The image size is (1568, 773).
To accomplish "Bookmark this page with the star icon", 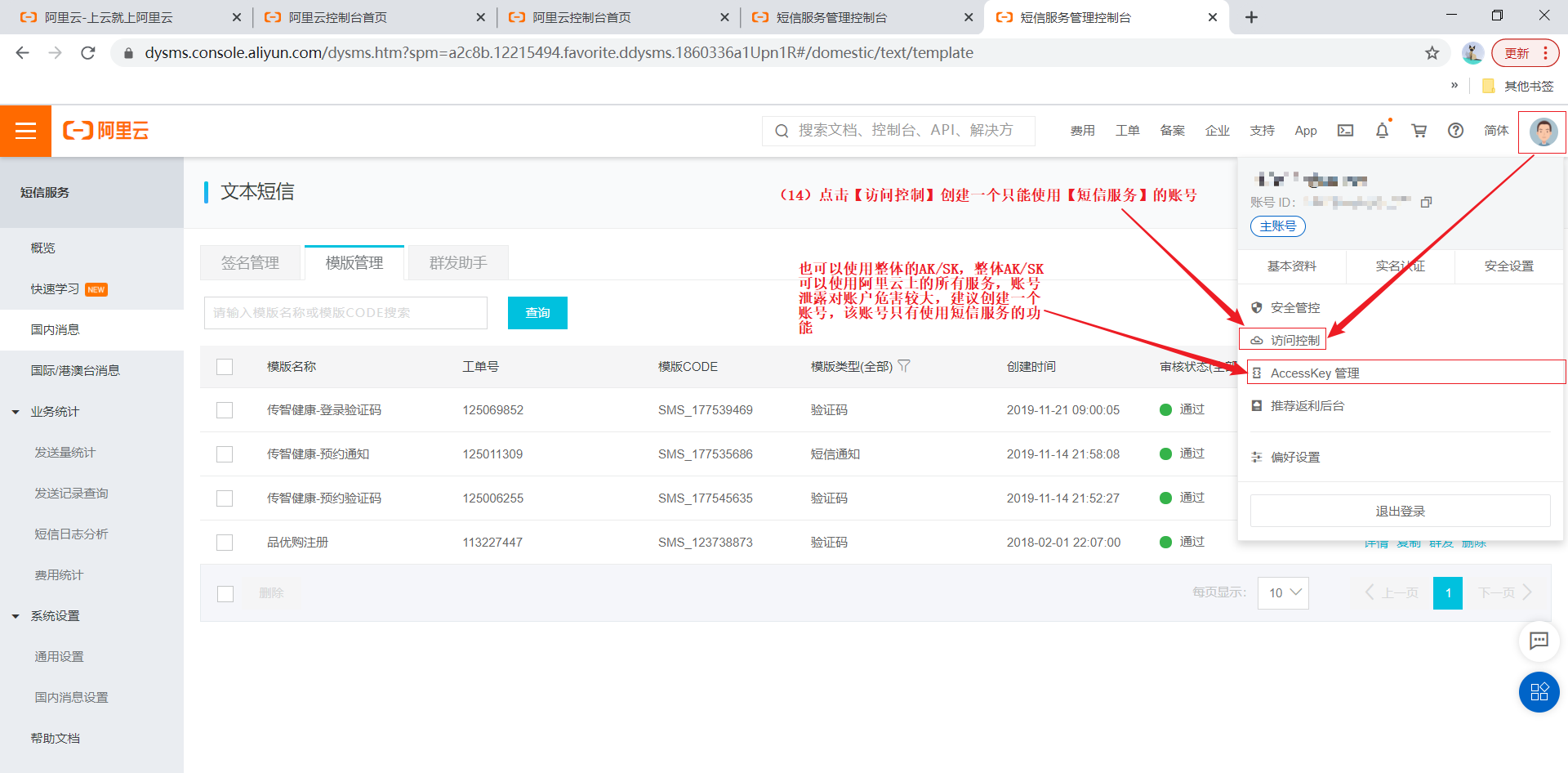I will (x=1432, y=53).
